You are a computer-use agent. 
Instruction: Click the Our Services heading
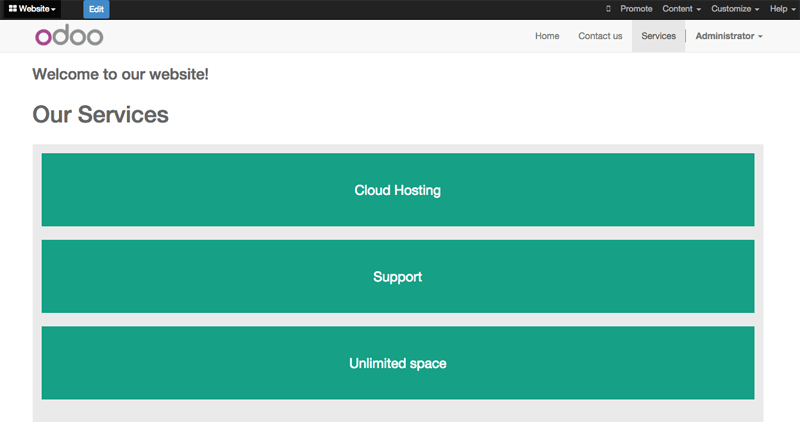click(x=101, y=114)
